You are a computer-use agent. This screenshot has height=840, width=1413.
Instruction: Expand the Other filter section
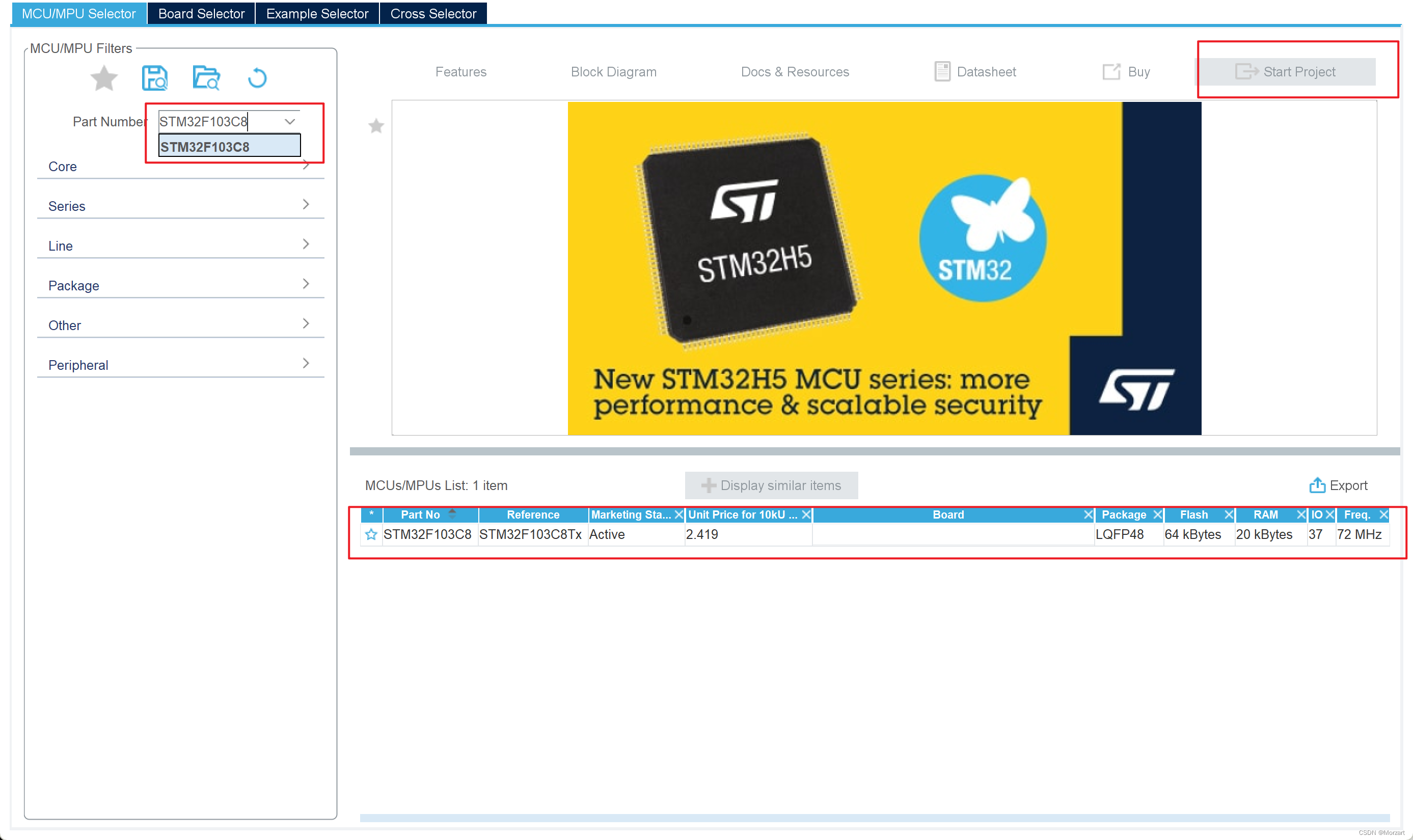click(x=180, y=324)
